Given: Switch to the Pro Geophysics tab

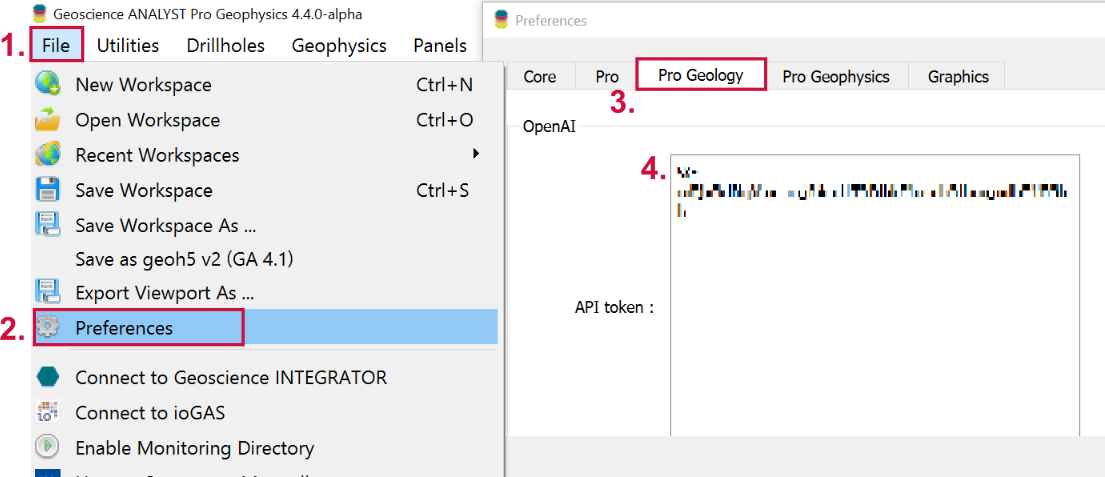Looking at the screenshot, I should pyautogui.click(x=836, y=76).
